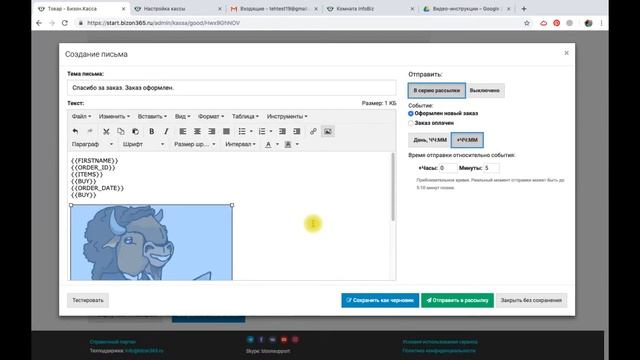Click the Часы hours input
The height and width of the screenshot is (360, 640).
click(448, 168)
